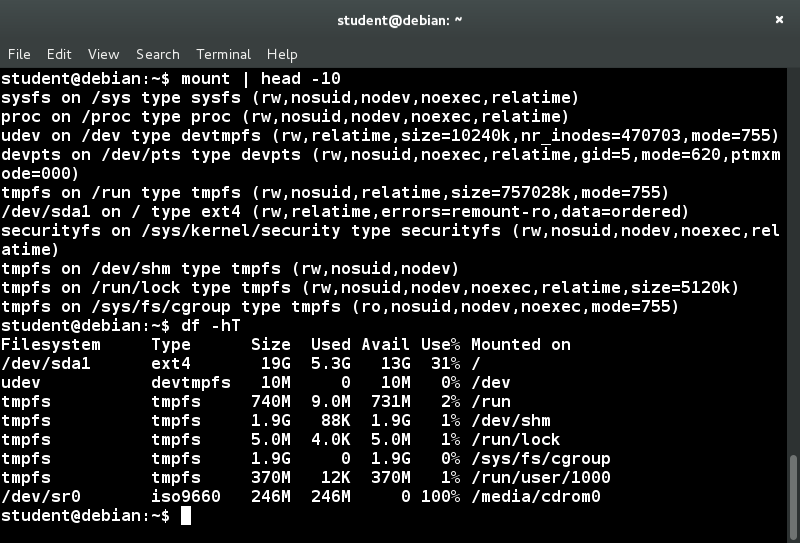Click the '4.0K' used value
The image size is (800, 543).
click(x=331, y=439)
